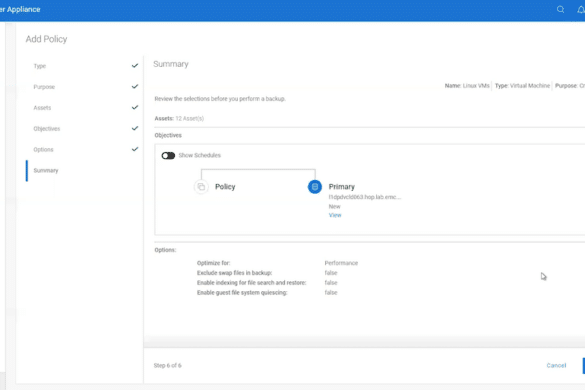Click the '12 Asset(s)' count text
The image size is (585, 390).
190,118
